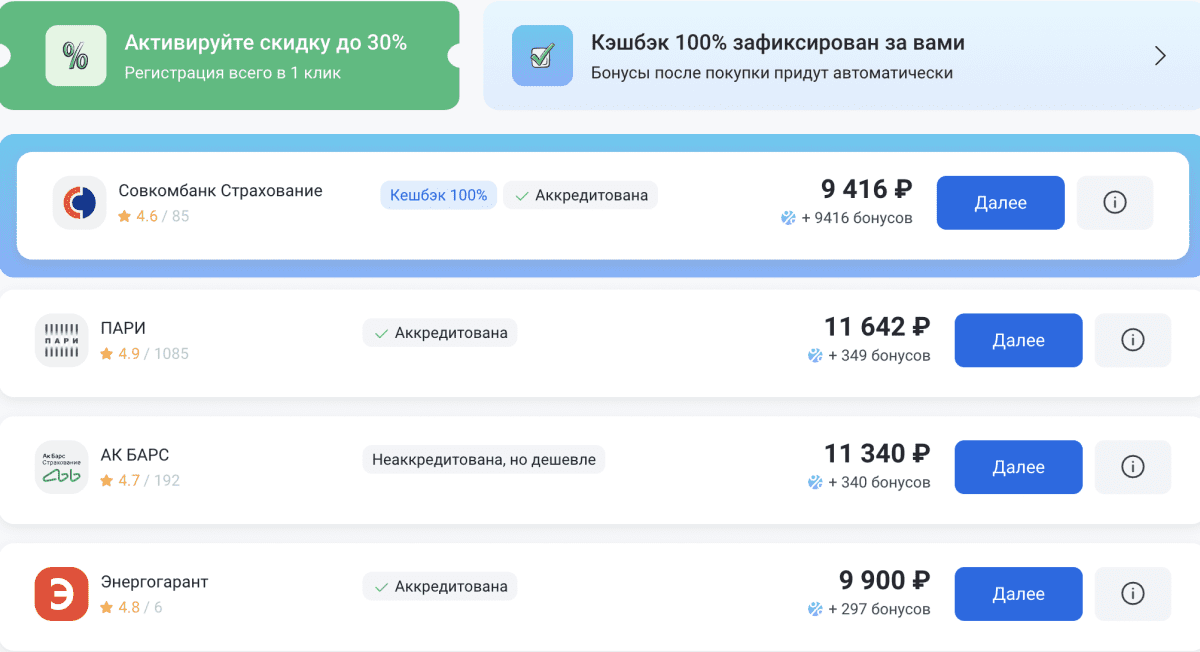Open info for Энергогарант offer
Screen dimensions: 1200x652
(1132, 594)
